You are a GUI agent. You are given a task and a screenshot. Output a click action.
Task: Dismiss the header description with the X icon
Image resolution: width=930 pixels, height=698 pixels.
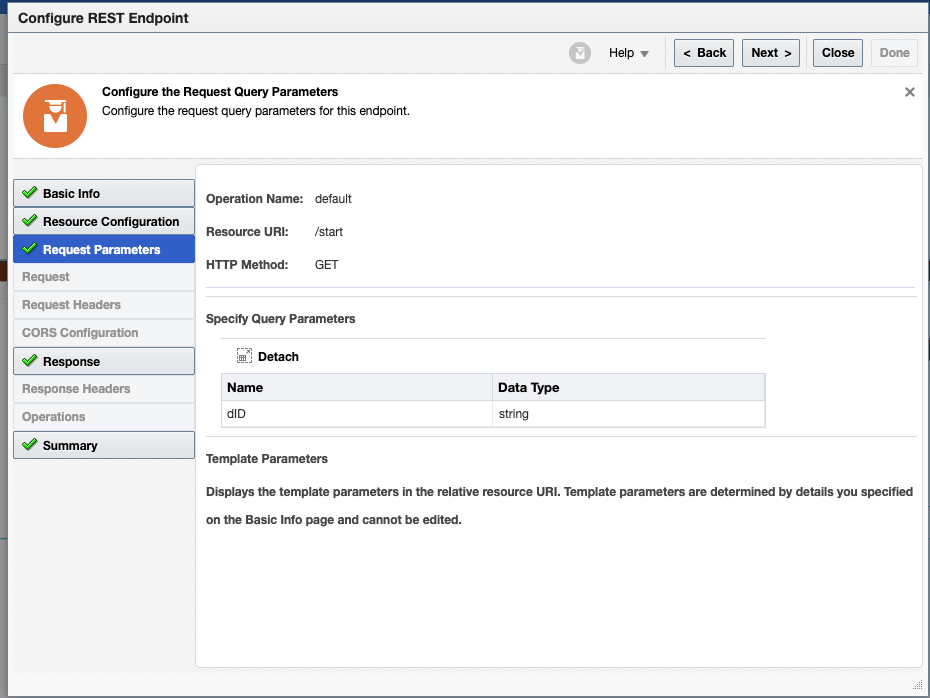tap(909, 92)
